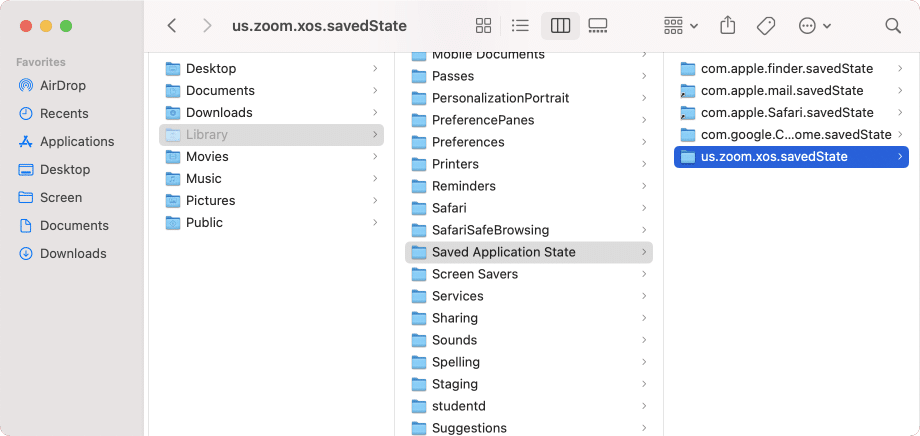This screenshot has height=436, width=920.
Task: Select com.apple.Safari.savedState alias
Action: (791, 113)
